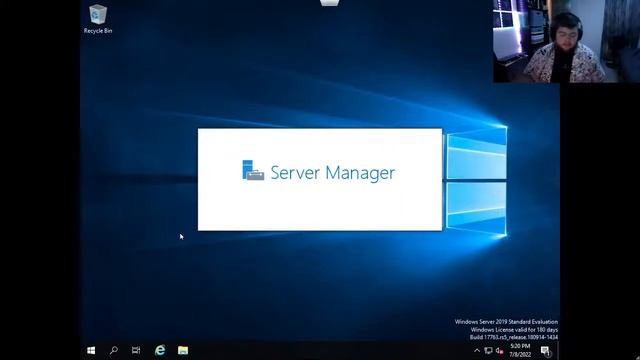Open the network status tray icon
Image resolution: width=640 pixels, height=360 pixels.
click(x=488, y=351)
